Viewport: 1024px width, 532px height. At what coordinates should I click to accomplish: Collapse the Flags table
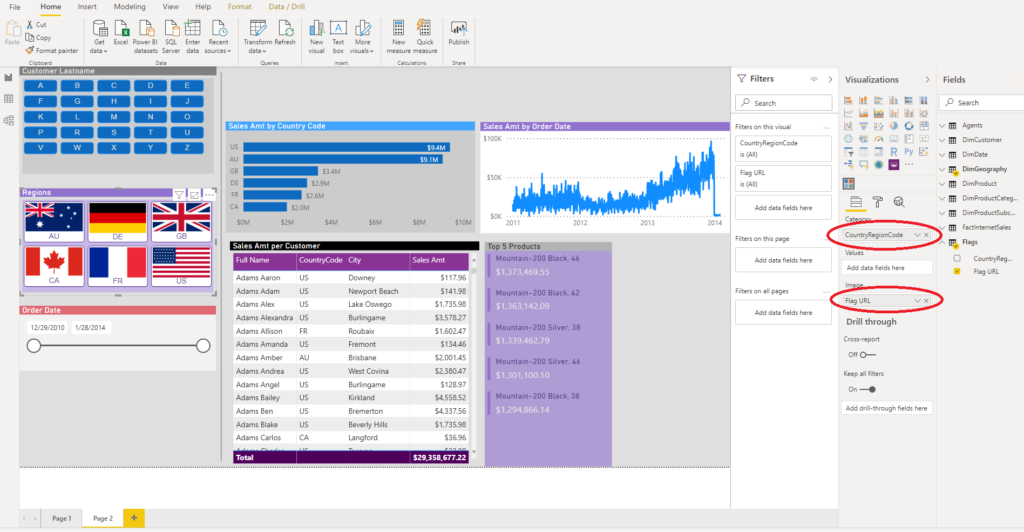click(x=942, y=242)
